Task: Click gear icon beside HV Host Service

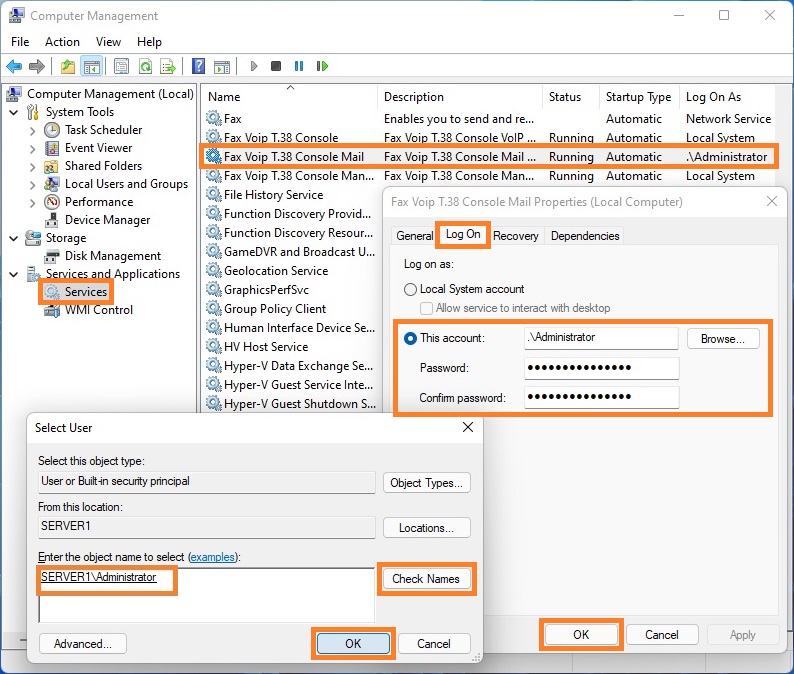Action: (214, 346)
